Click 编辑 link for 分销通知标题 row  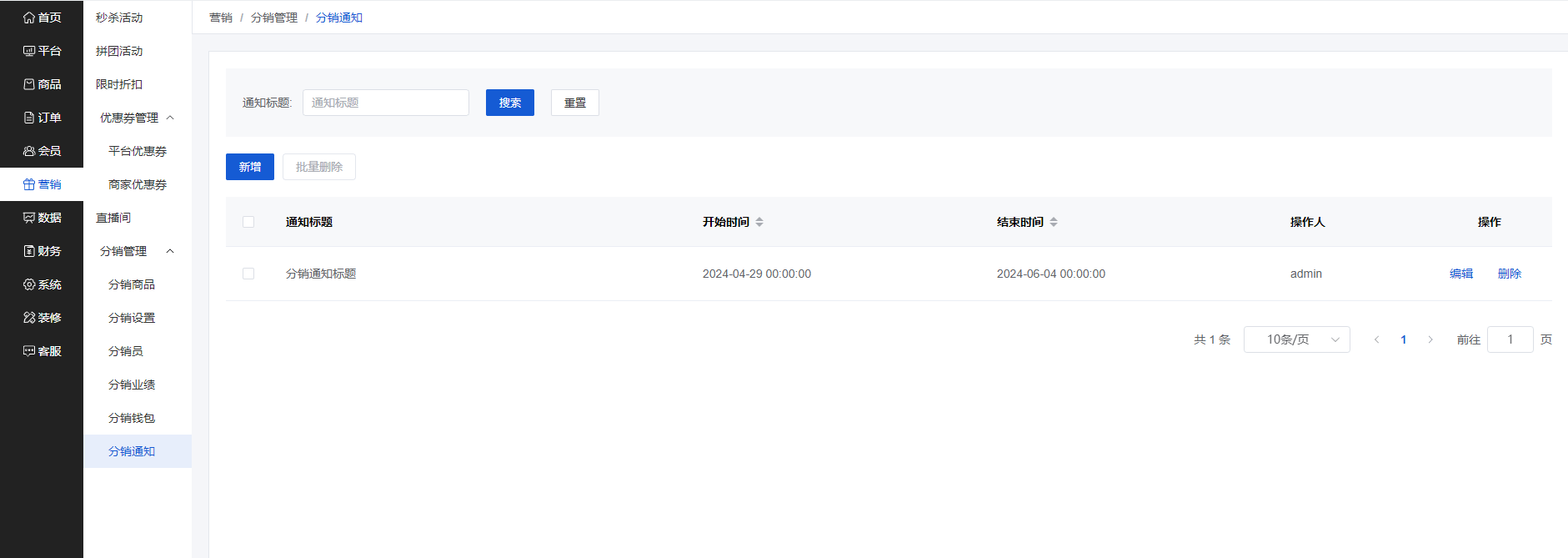[x=1461, y=274]
